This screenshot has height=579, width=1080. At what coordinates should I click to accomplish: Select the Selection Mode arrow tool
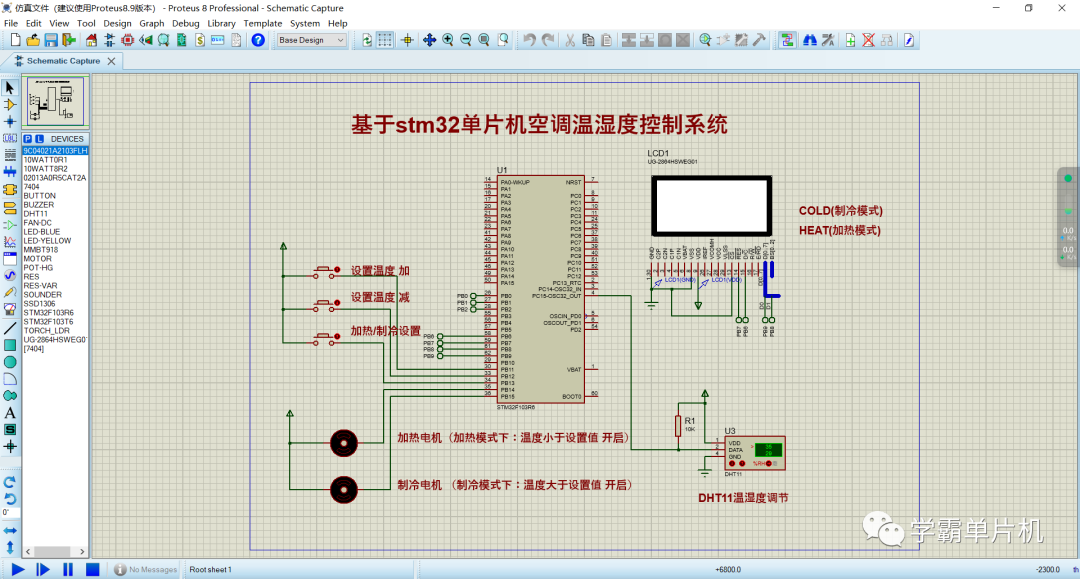click(x=10, y=88)
